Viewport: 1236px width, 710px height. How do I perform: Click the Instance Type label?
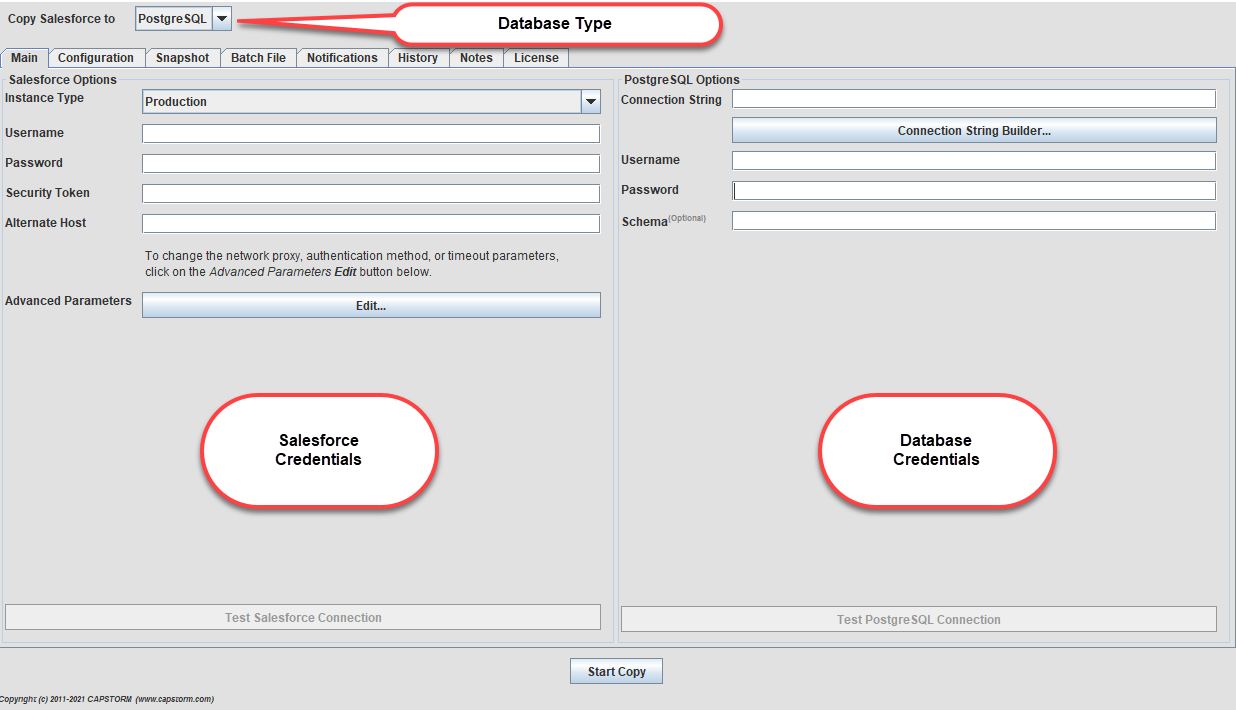point(44,98)
